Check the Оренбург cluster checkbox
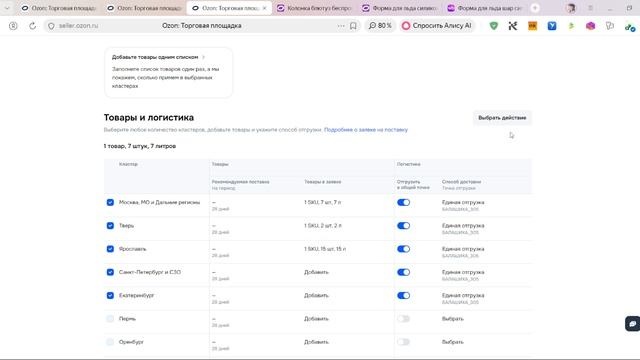The height and width of the screenshot is (360, 640). (x=110, y=342)
